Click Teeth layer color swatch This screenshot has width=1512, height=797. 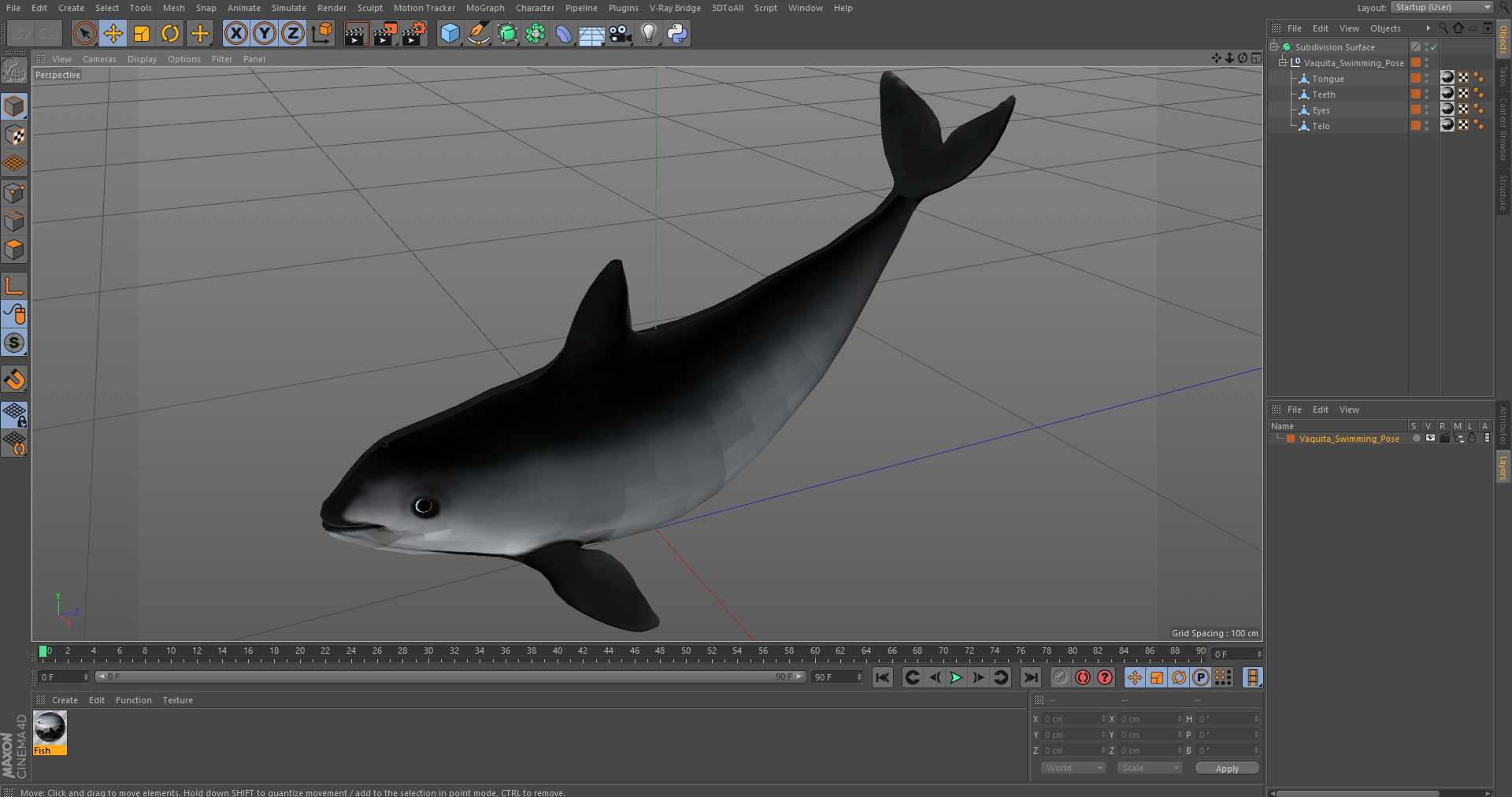[1415, 94]
